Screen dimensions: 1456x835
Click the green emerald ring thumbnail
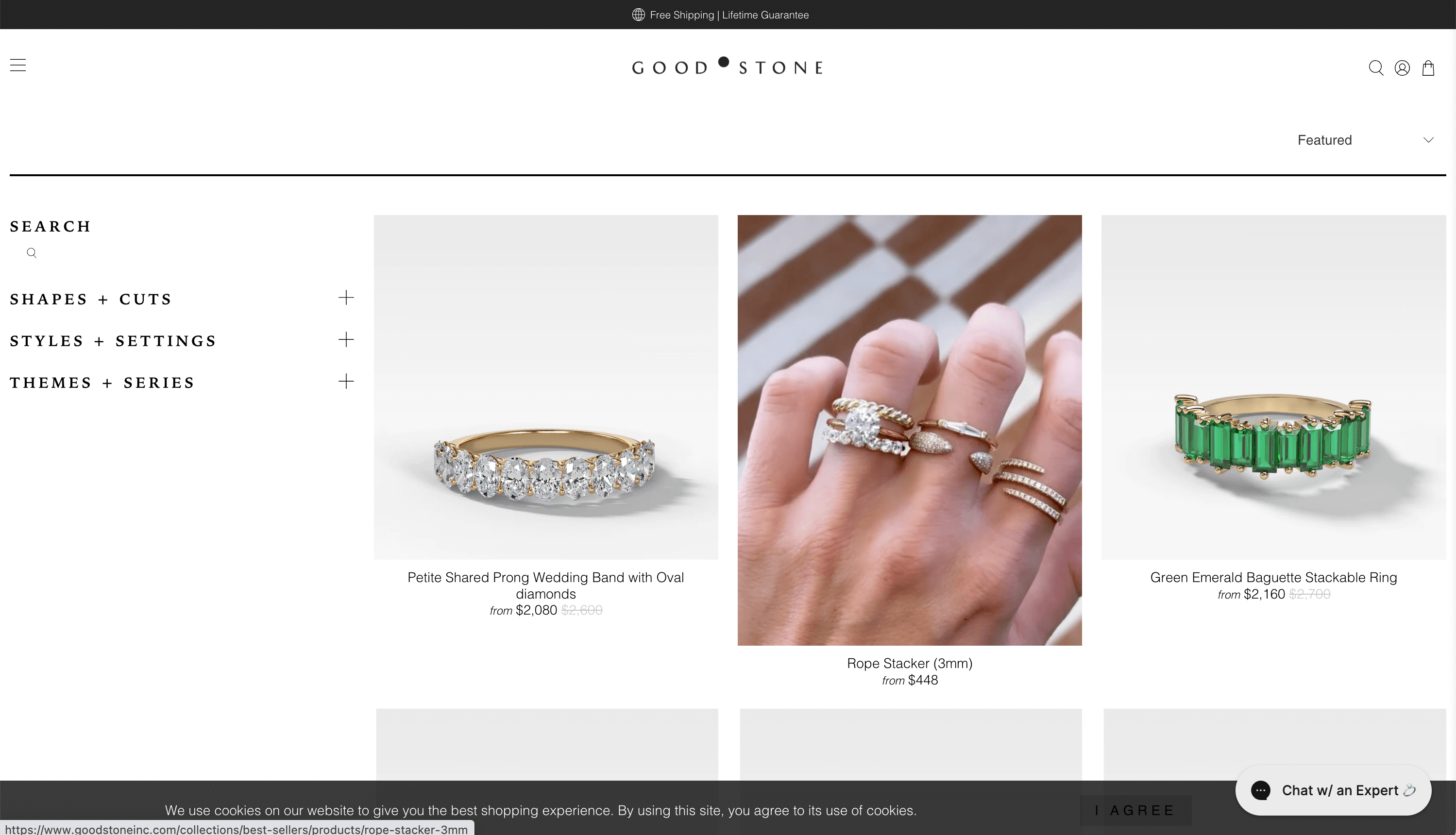tap(1273, 387)
